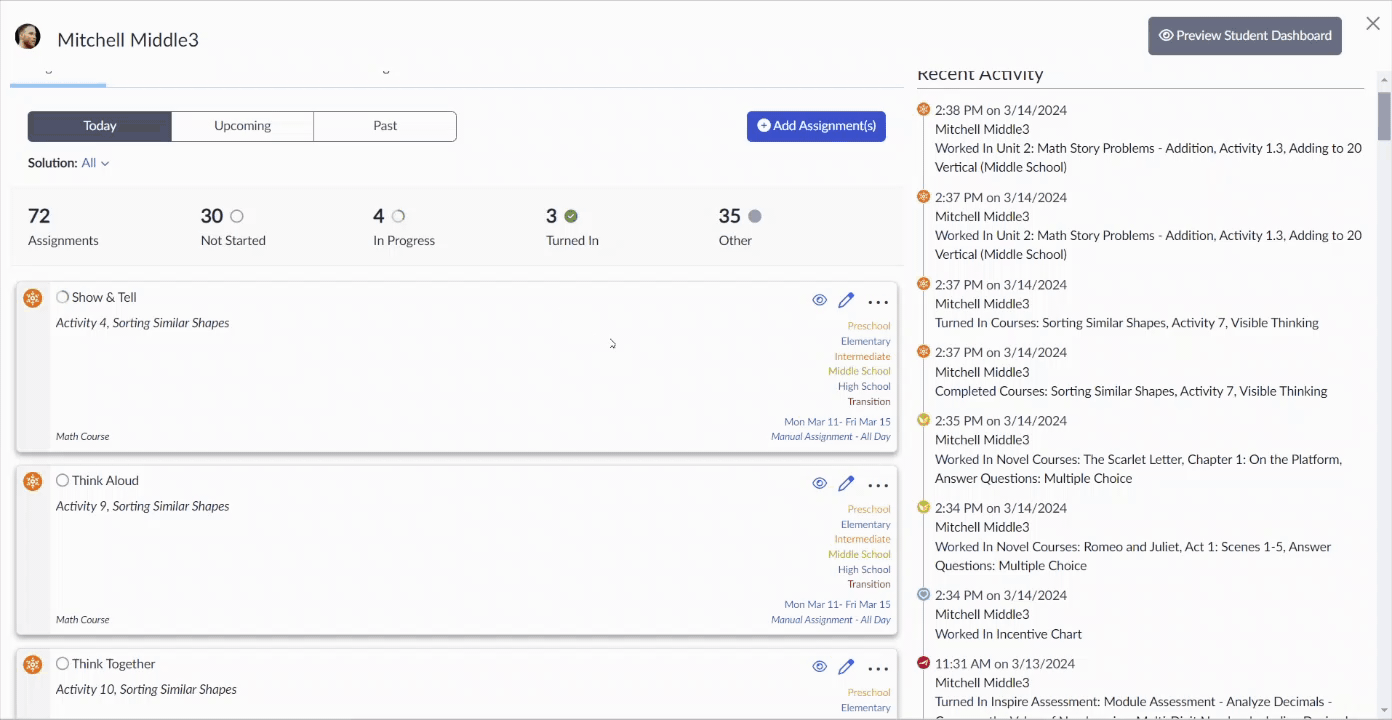Toggle the eye icon for Think Together
Image resolution: width=1392 pixels, height=720 pixels.
tap(819, 666)
